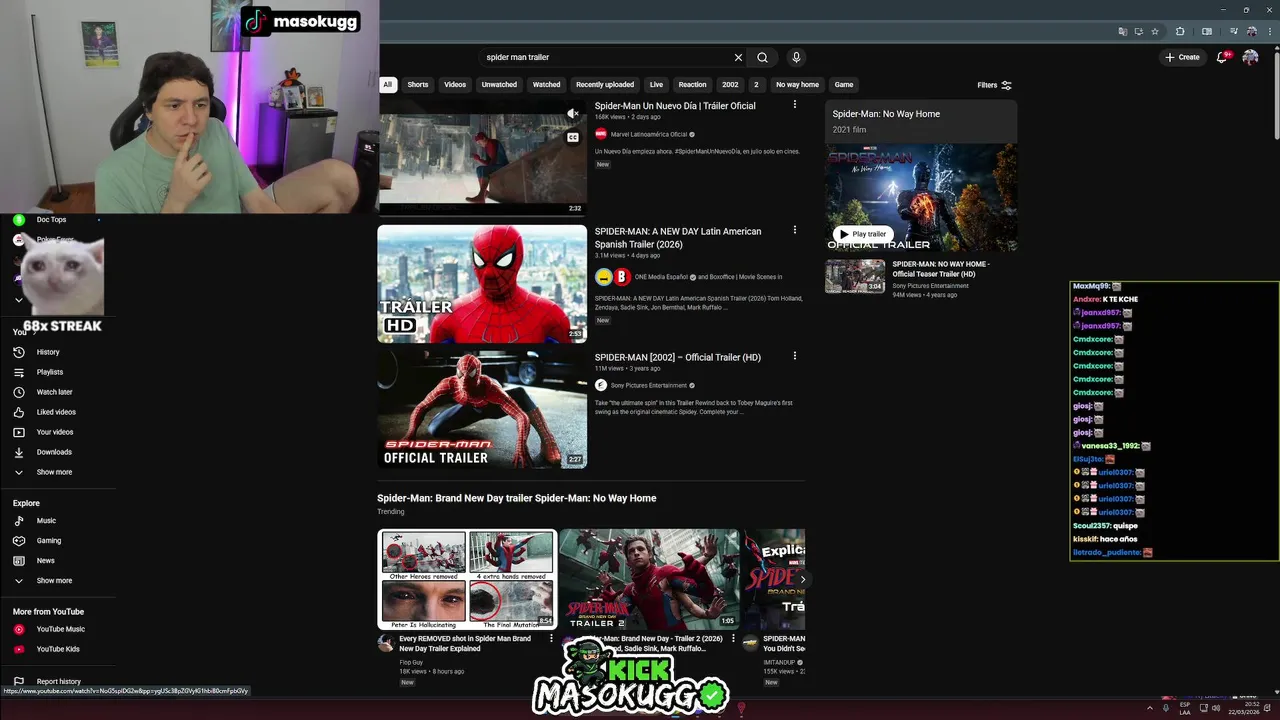
Task: Select the All filter chip
Action: pyautogui.click(x=387, y=85)
